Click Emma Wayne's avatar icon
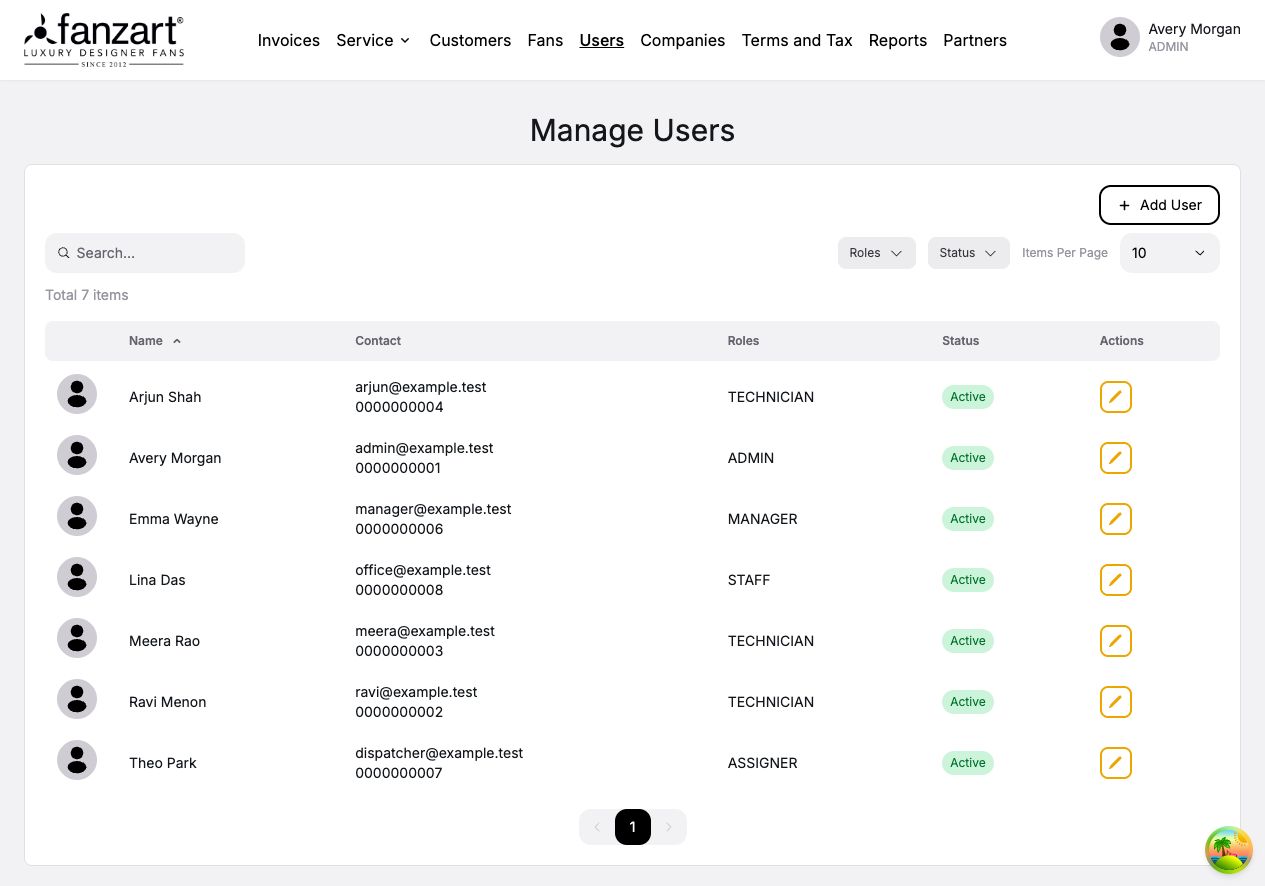The image size is (1265, 886). pos(77,516)
